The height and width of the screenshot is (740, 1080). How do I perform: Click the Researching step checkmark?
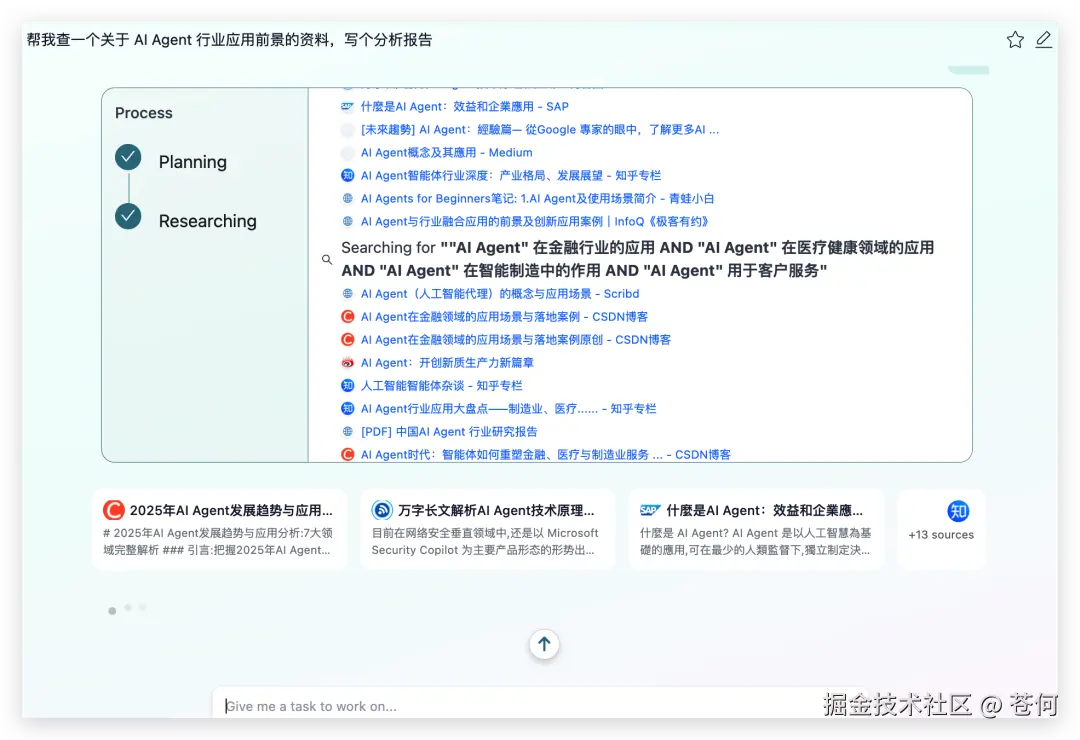pyautogui.click(x=128, y=216)
